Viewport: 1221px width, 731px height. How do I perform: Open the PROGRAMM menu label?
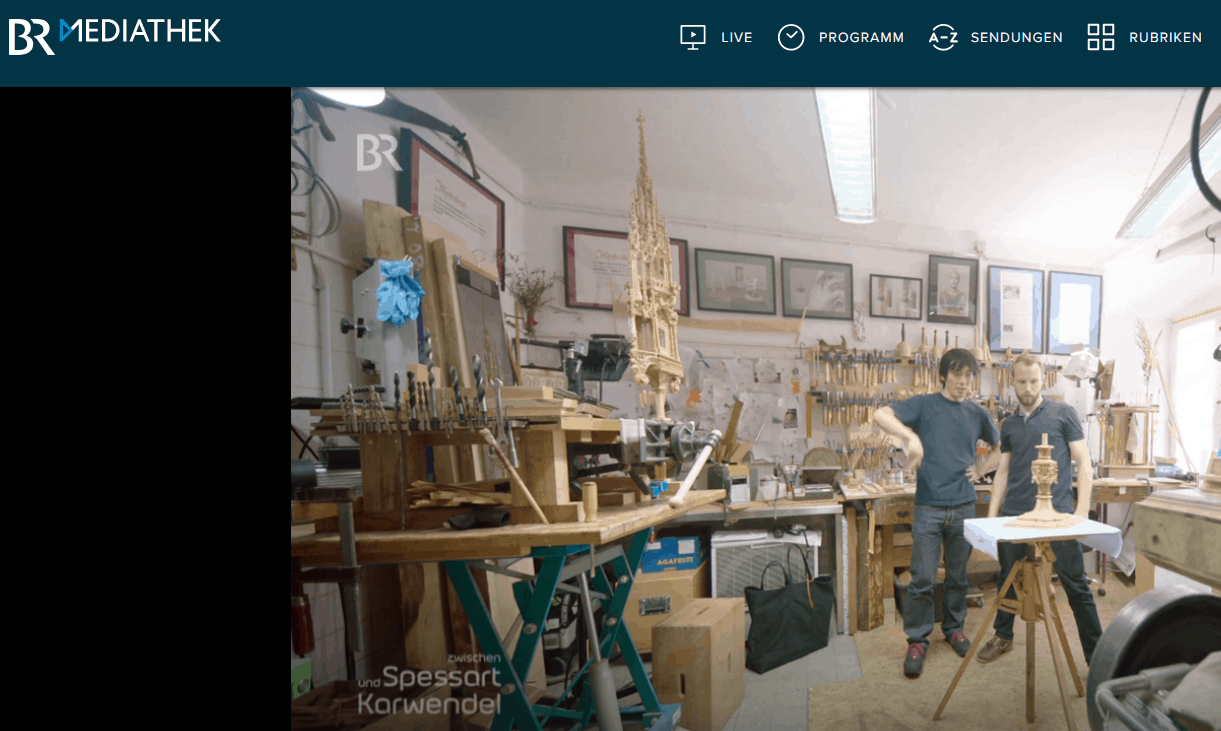click(861, 38)
